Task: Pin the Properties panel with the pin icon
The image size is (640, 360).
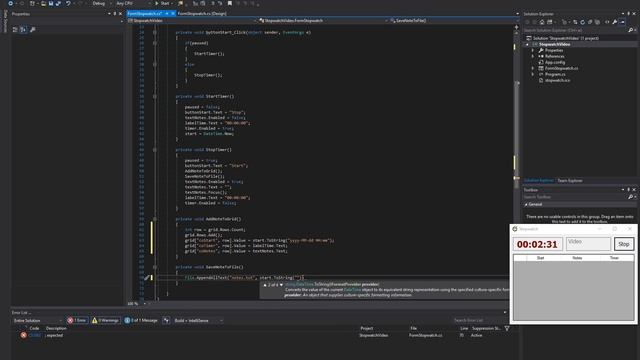Action: pyautogui.click(x=115, y=13)
